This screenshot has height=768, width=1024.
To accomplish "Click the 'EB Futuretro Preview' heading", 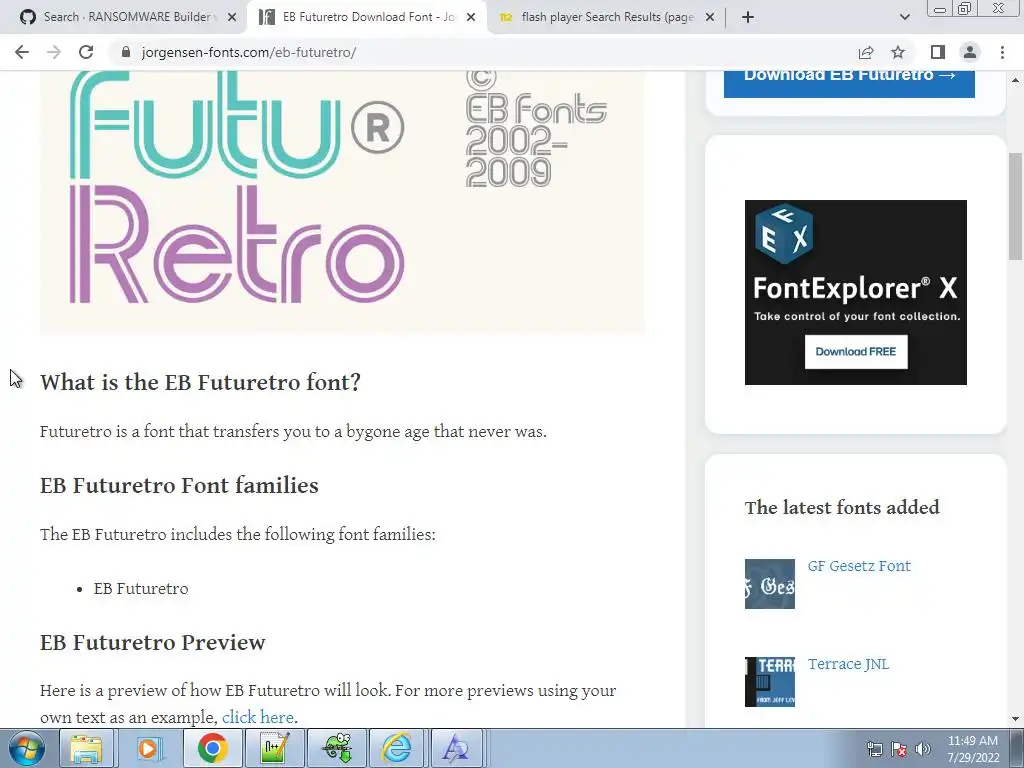I will (152, 642).
